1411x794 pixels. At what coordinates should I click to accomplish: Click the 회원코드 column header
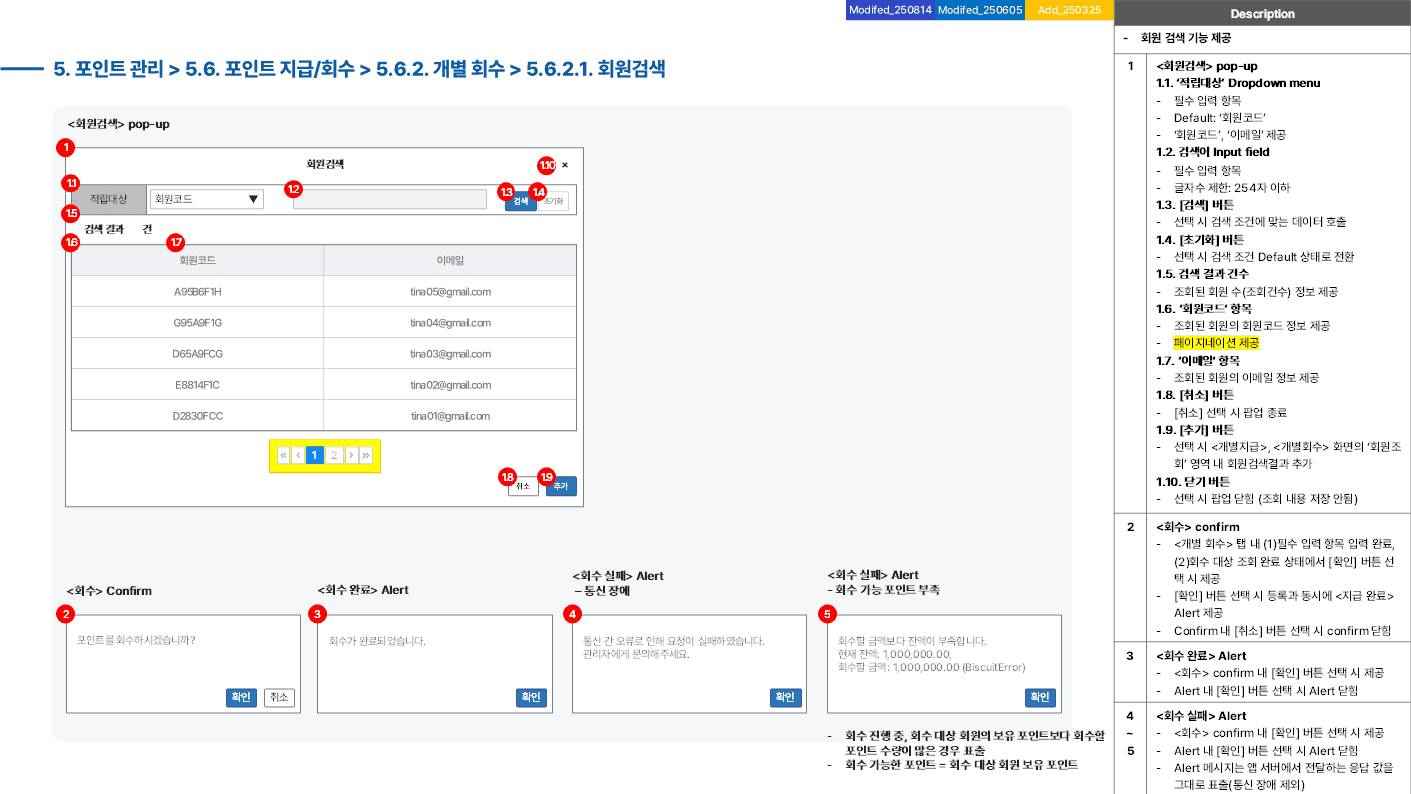tap(197, 260)
